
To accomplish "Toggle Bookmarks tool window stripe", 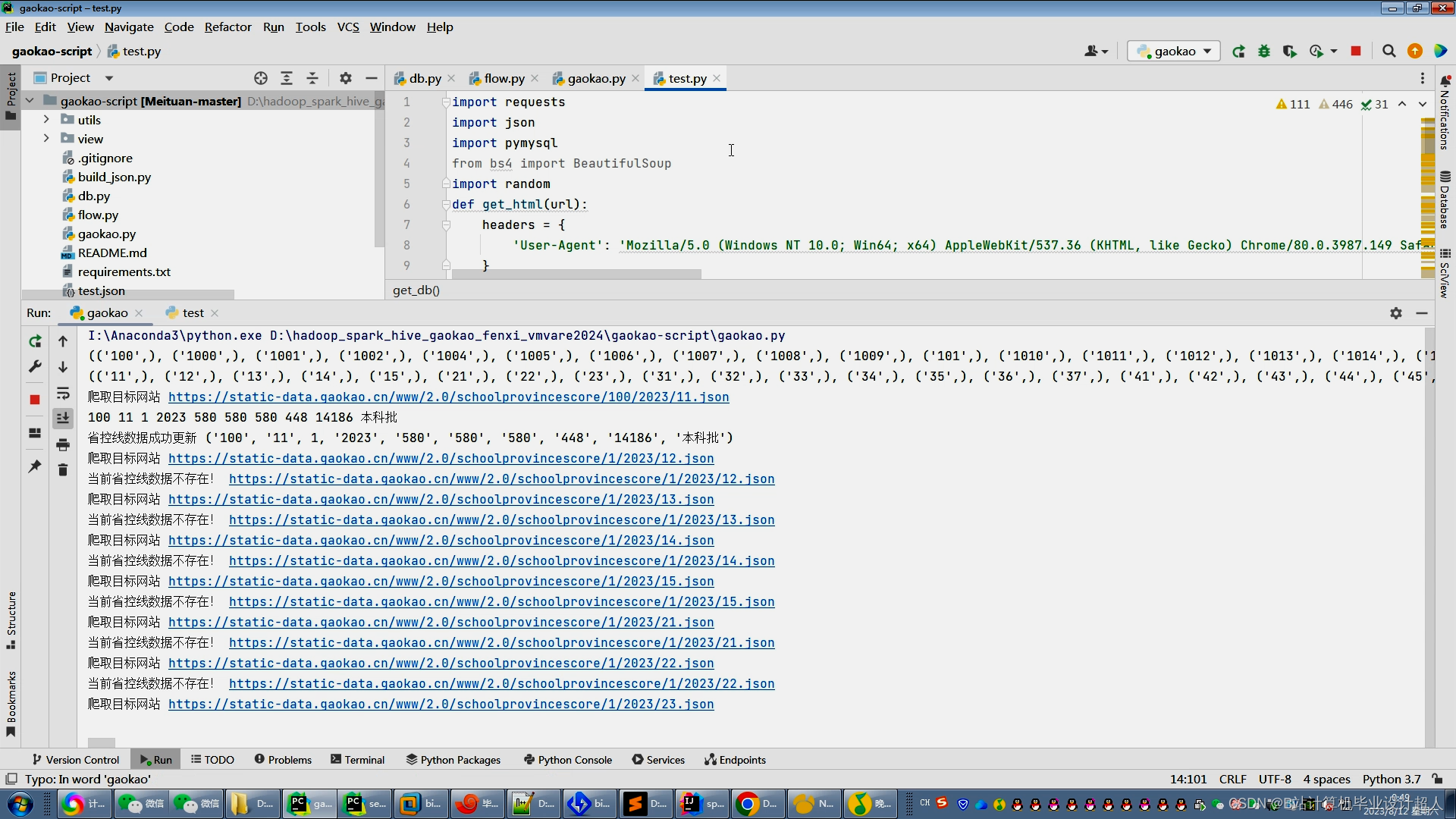I will tap(11, 704).
